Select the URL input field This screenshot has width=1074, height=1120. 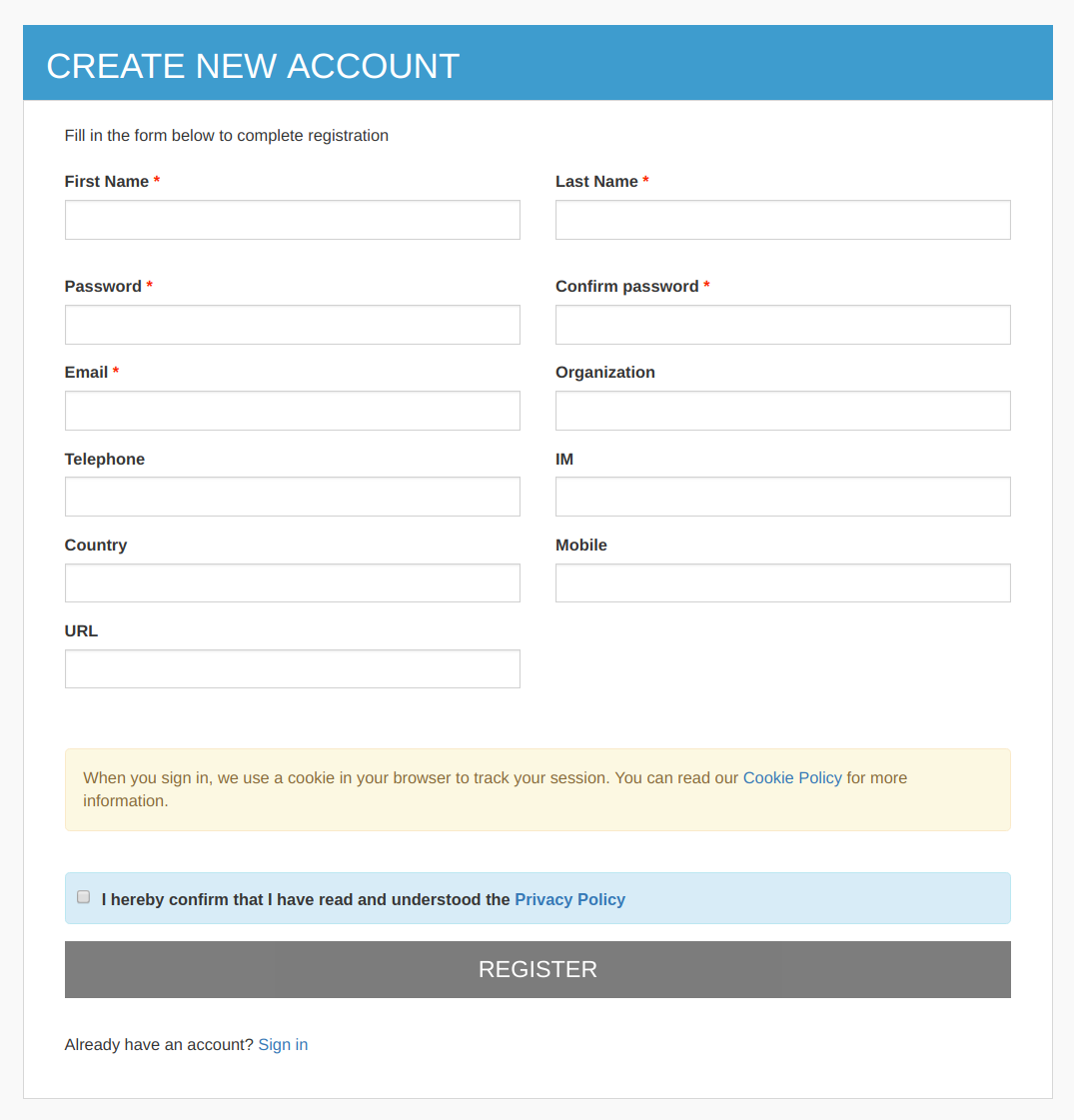(x=292, y=668)
